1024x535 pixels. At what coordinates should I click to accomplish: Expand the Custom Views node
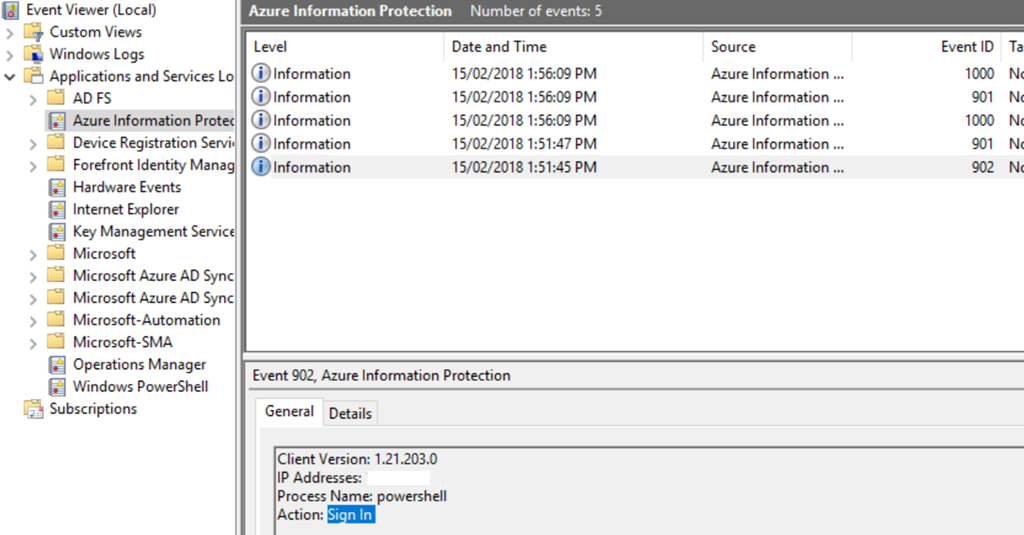coord(10,32)
